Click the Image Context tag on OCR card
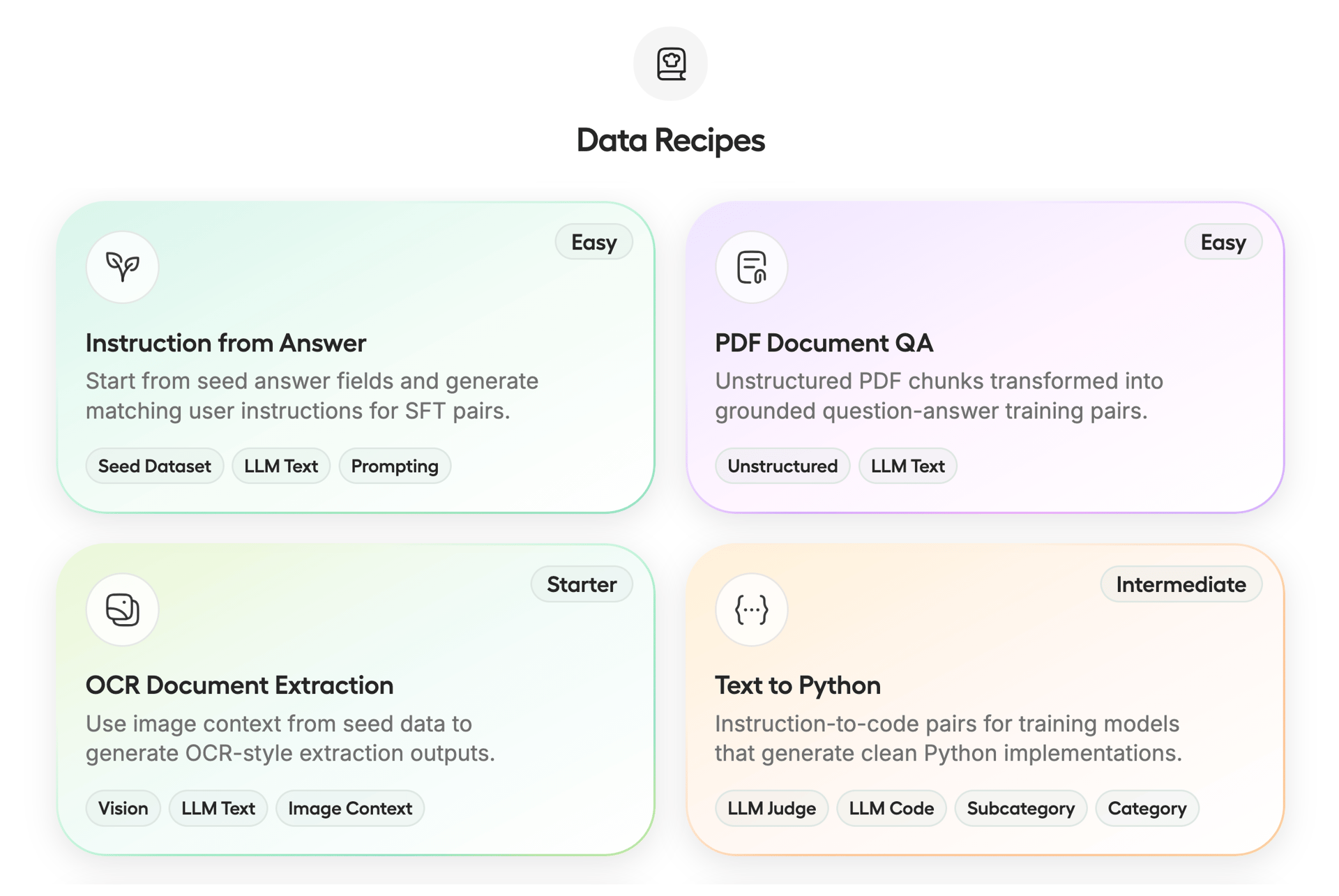 pyautogui.click(x=350, y=808)
